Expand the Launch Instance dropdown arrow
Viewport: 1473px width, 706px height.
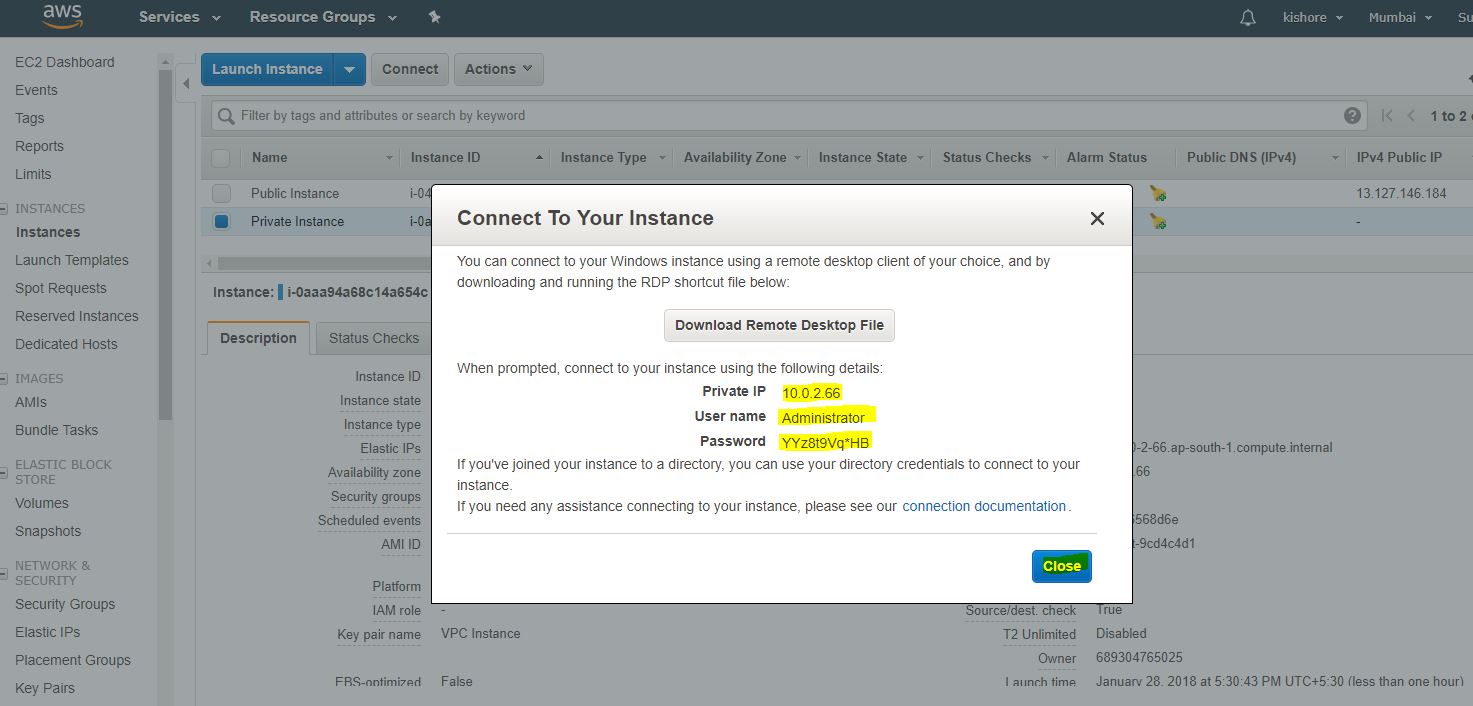(348, 69)
